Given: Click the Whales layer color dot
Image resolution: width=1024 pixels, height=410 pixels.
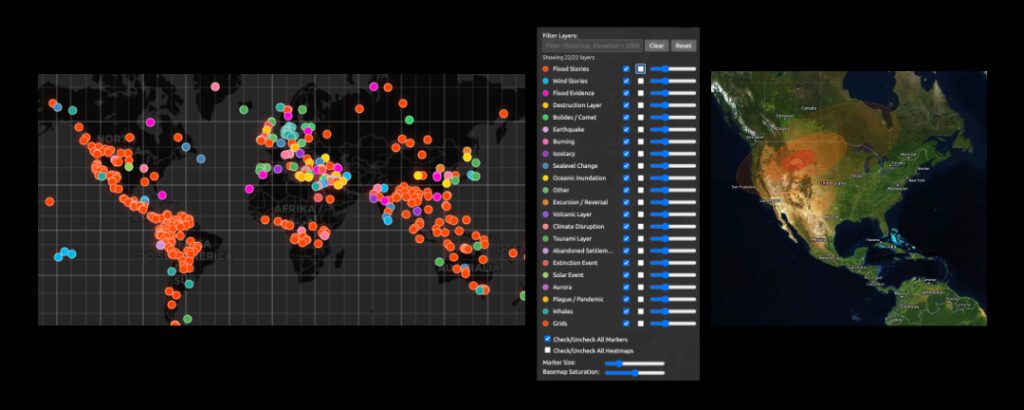Looking at the screenshot, I should (547, 311).
